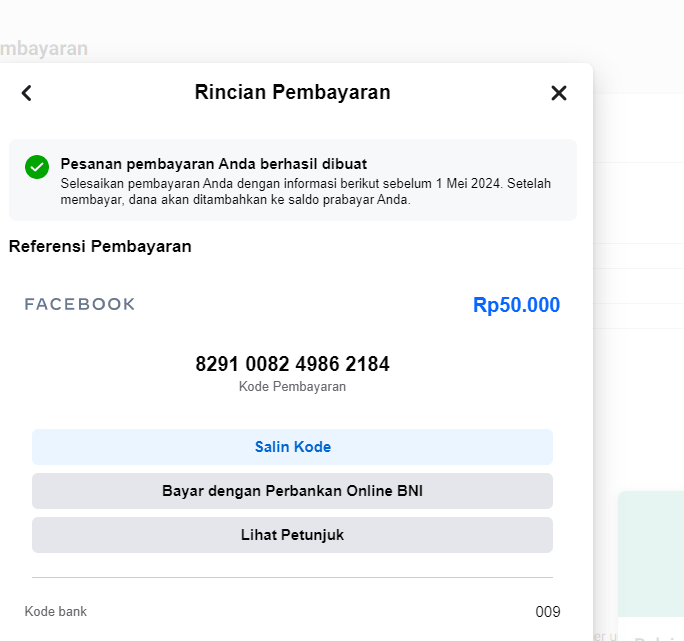Screen dimensions: 684x641
Task: Select the bank code value 009
Action: (x=547, y=612)
